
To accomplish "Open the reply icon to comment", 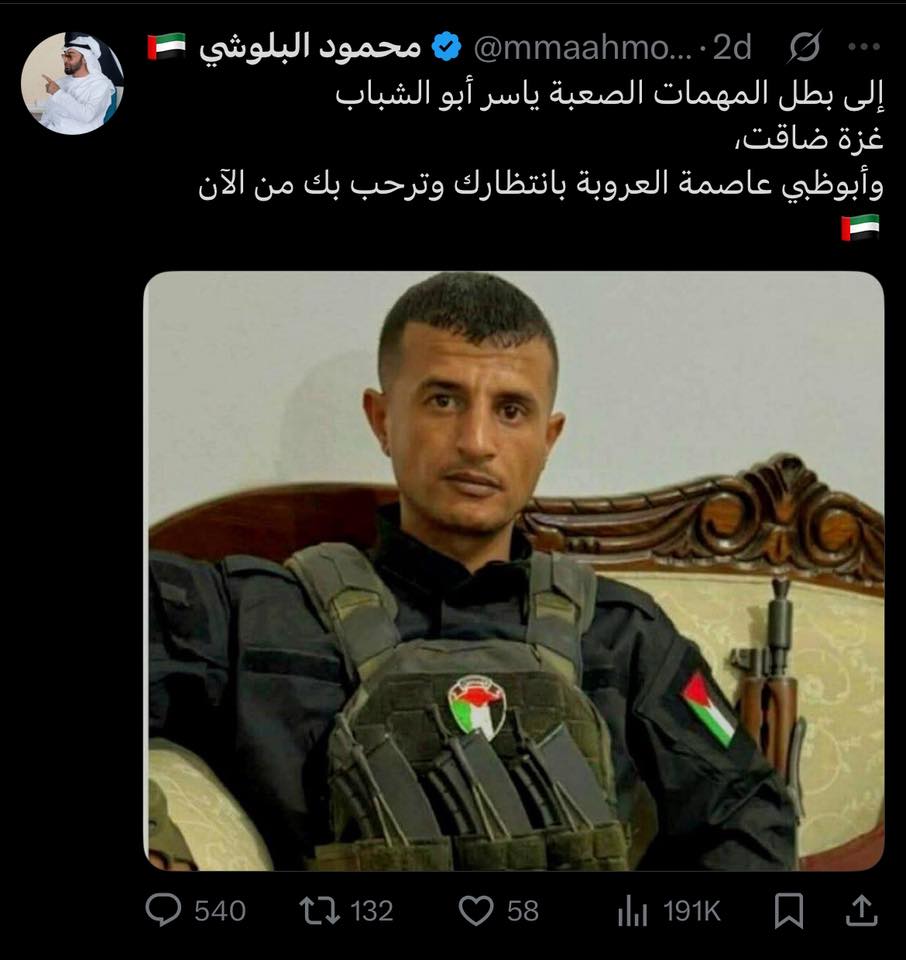I will (163, 910).
